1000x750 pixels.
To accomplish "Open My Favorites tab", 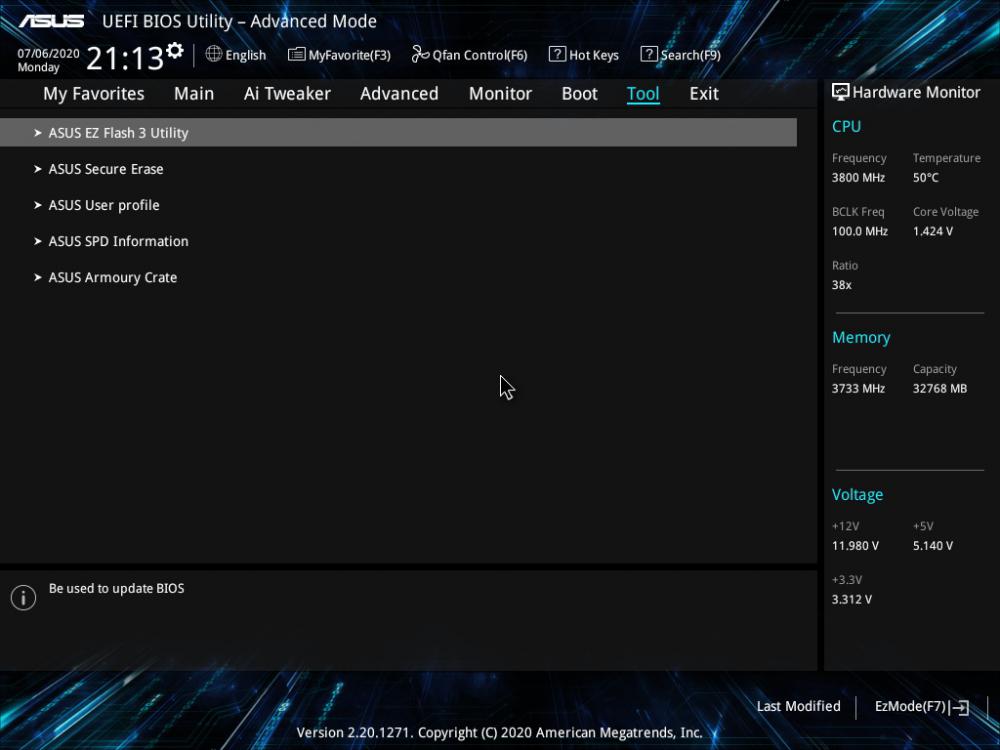I will coord(94,94).
